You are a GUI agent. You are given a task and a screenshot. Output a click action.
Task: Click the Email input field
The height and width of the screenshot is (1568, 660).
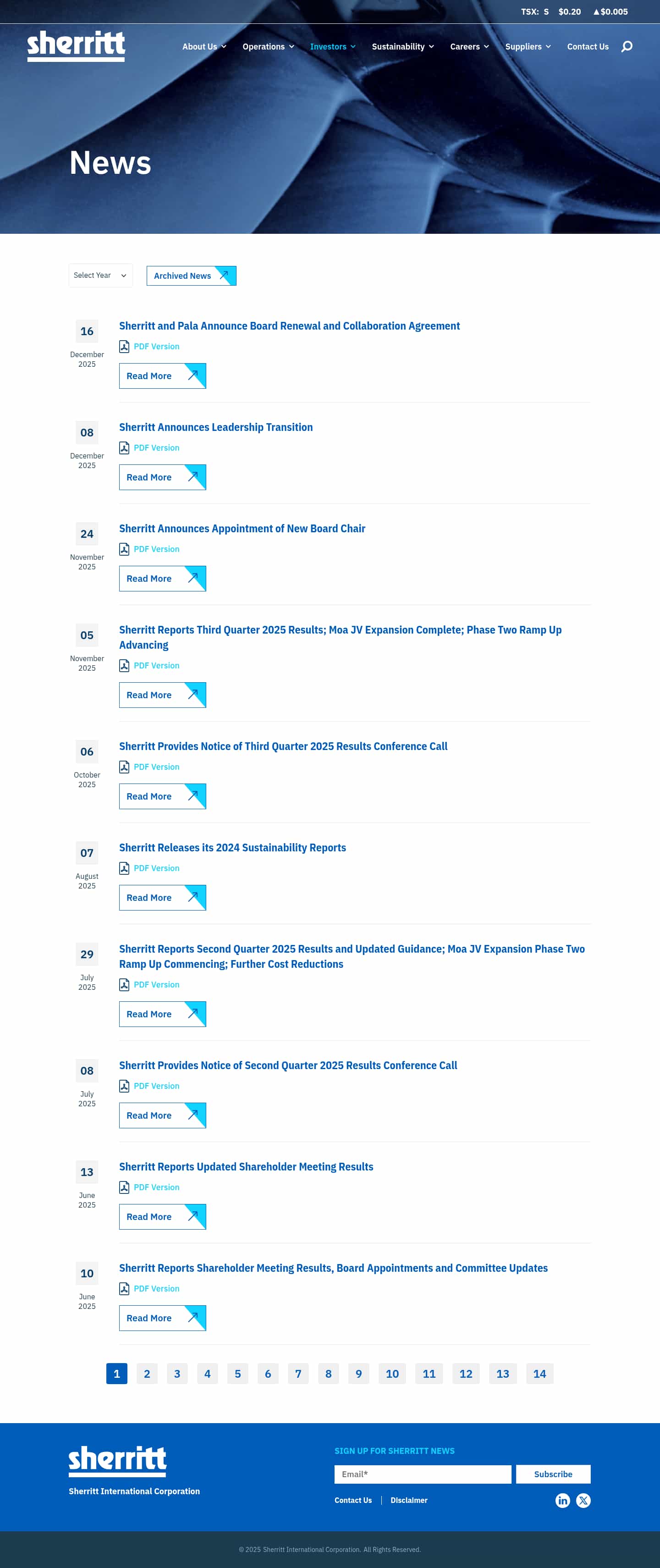coord(423,1474)
